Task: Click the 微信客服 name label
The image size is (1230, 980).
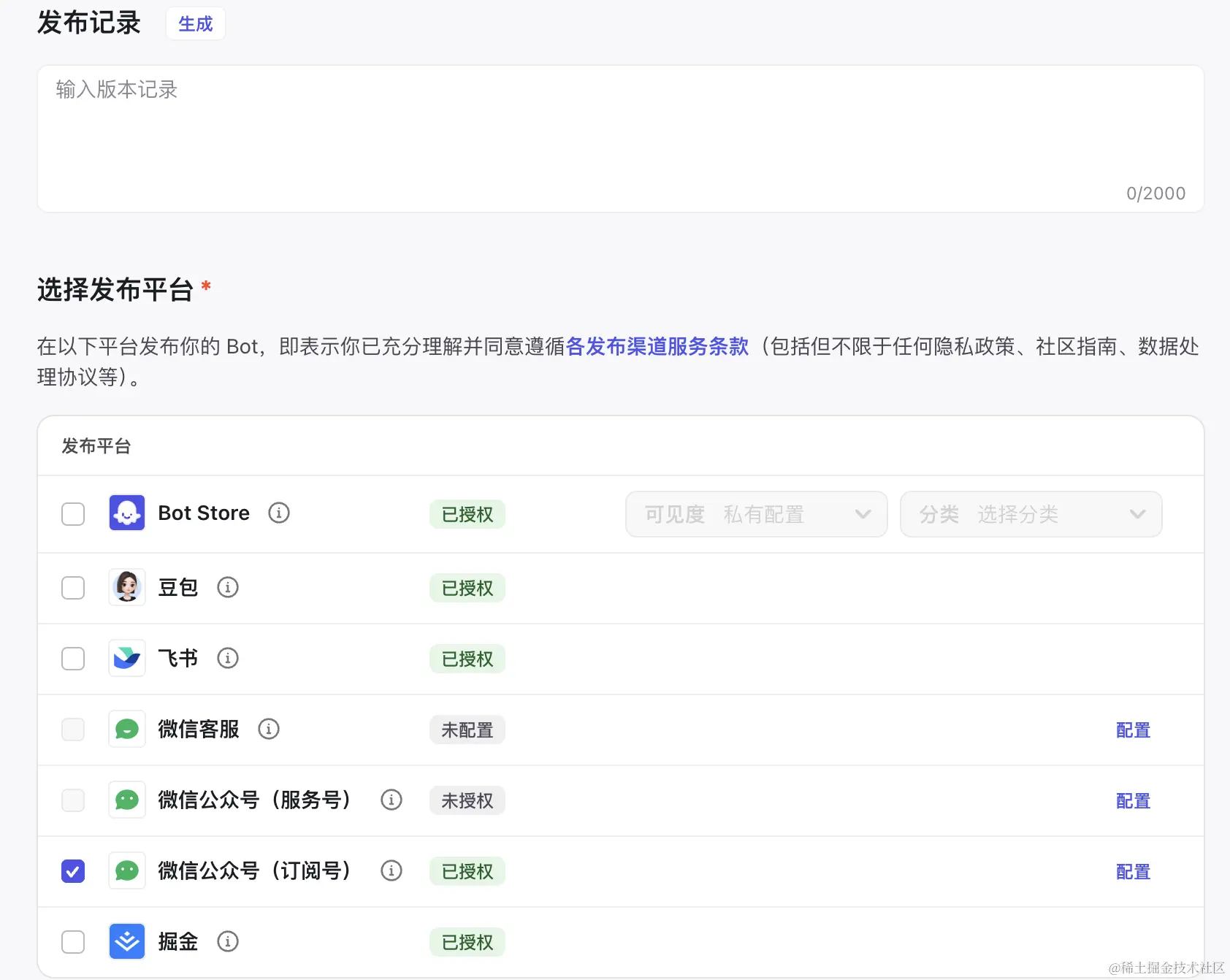Action: coord(199,729)
